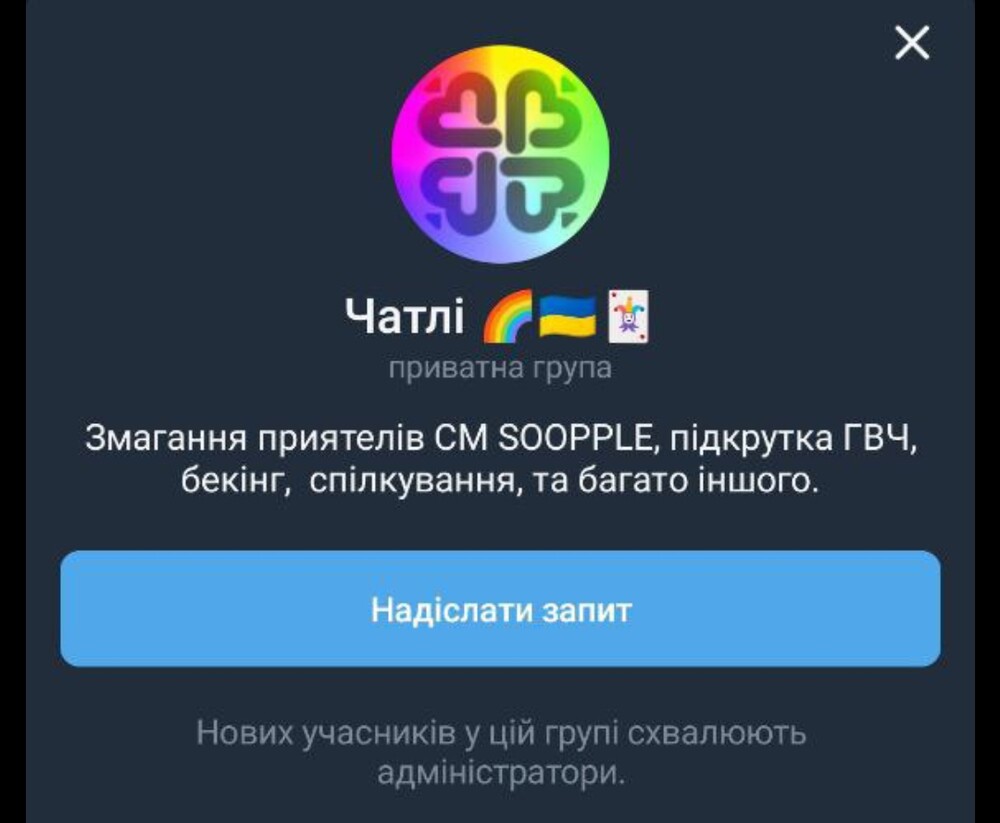Select the group name Чатлі
1000x823 pixels.
(405, 316)
